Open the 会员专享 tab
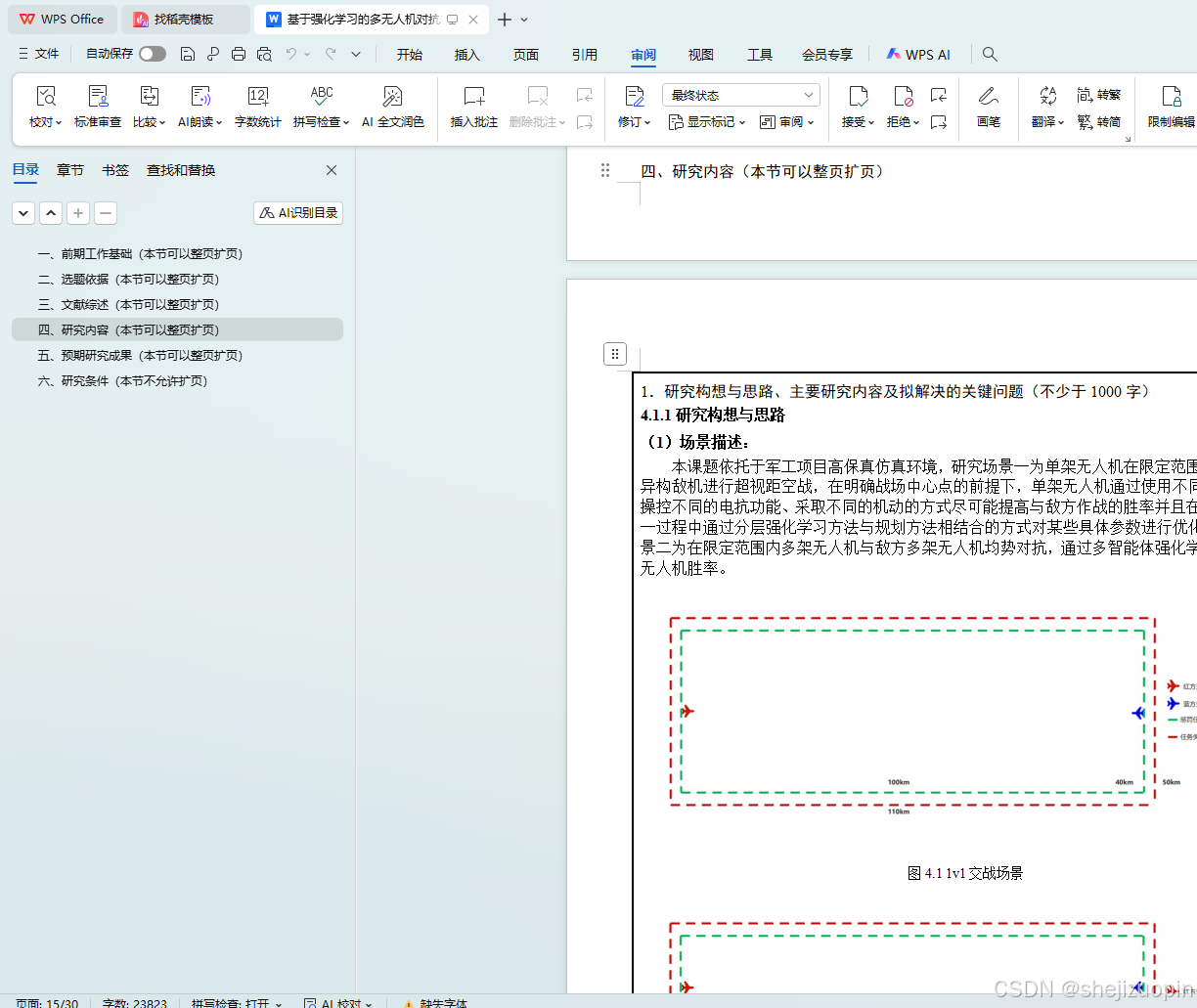This screenshot has height=1008, width=1197. [827, 55]
